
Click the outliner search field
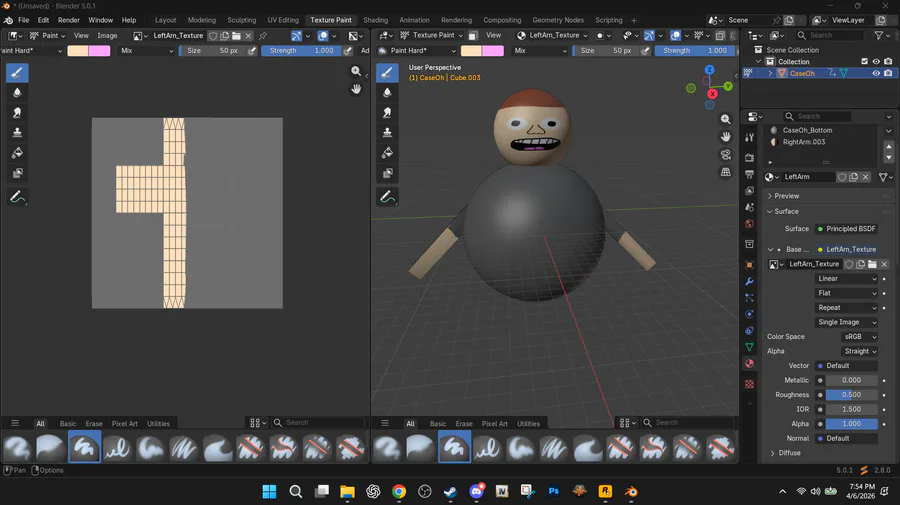pyautogui.click(x=830, y=36)
